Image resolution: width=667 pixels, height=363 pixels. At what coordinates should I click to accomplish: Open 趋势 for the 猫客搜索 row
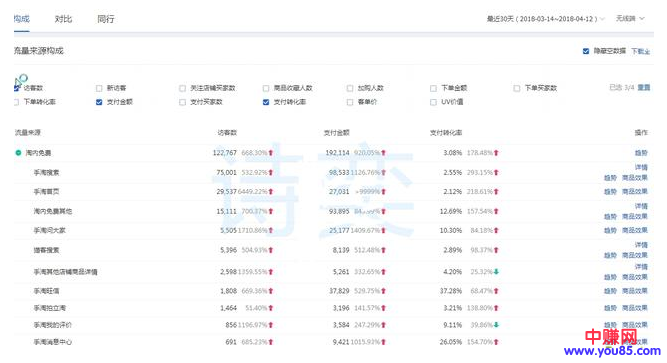(x=610, y=255)
